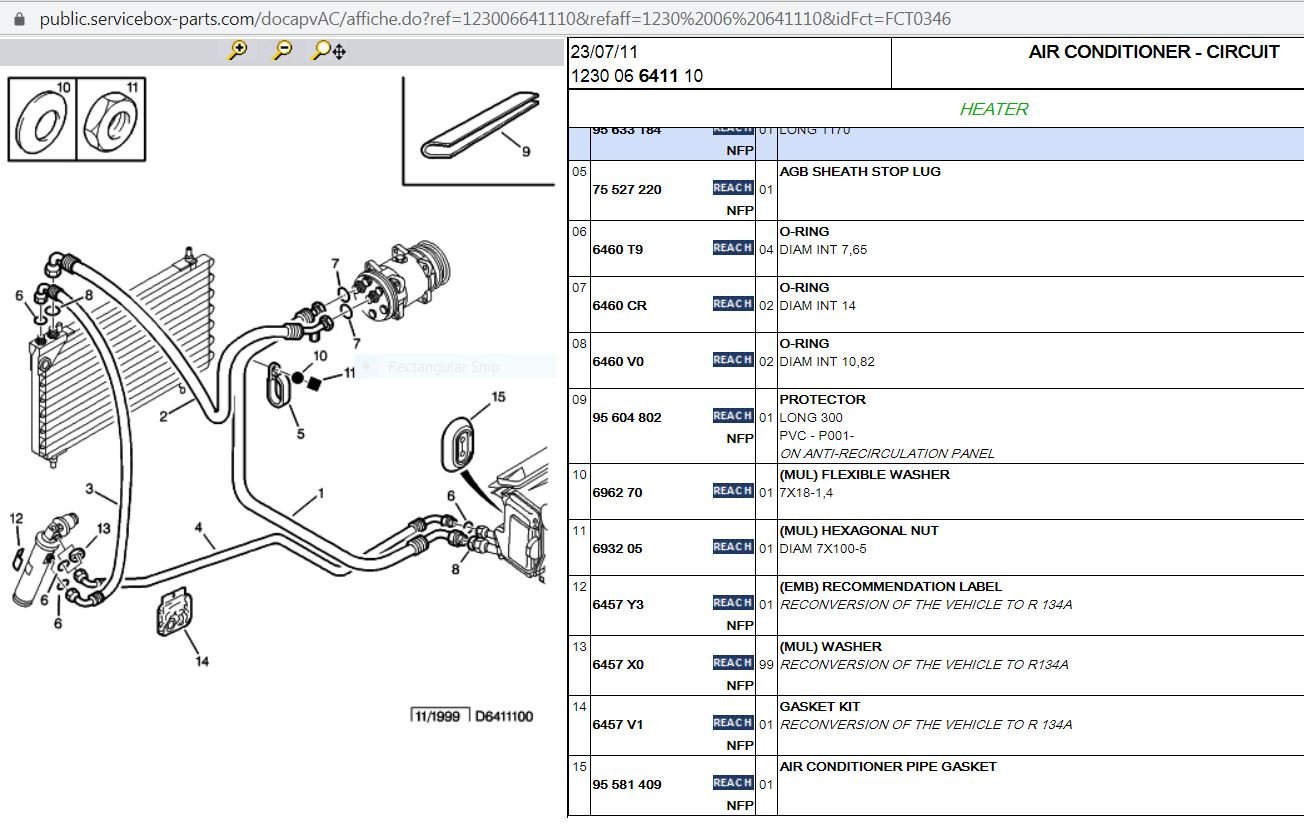
Task: Select part number 6460 T9
Action: 618,250
